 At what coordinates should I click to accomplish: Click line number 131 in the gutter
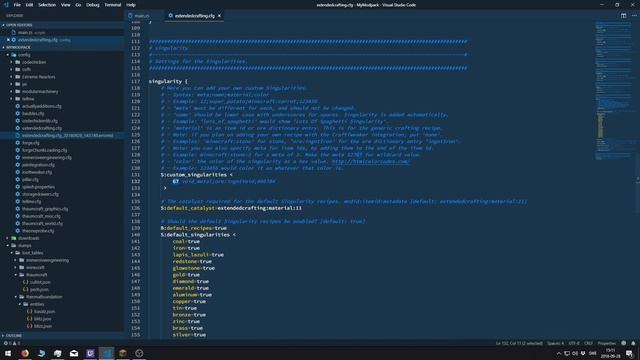(136, 175)
